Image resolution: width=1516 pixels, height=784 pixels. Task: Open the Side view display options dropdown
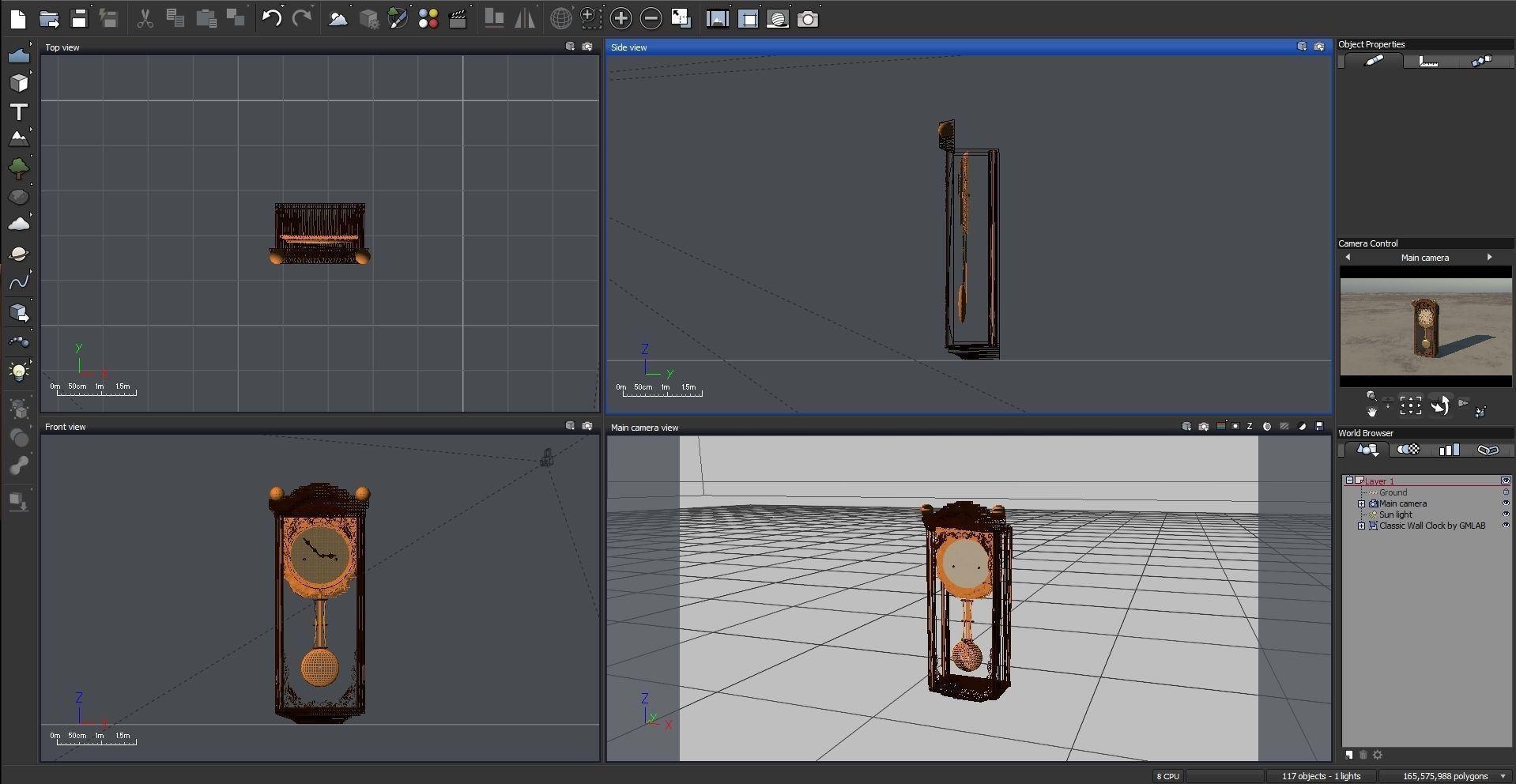[1302, 47]
